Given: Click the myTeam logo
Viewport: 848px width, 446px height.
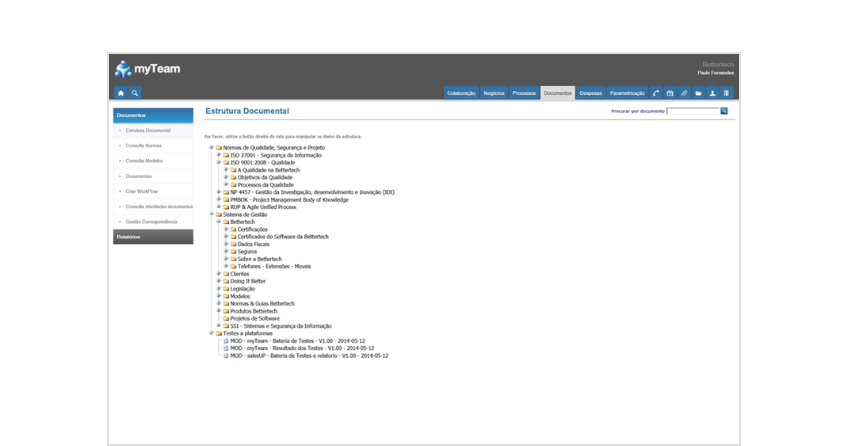Looking at the screenshot, I should (147, 68).
